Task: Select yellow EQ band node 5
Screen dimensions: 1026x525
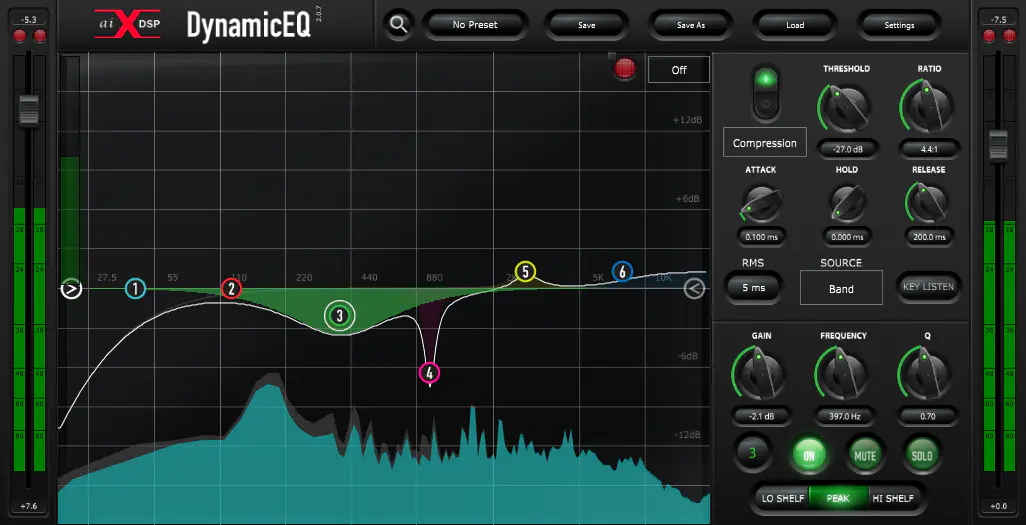Action: click(x=525, y=271)
